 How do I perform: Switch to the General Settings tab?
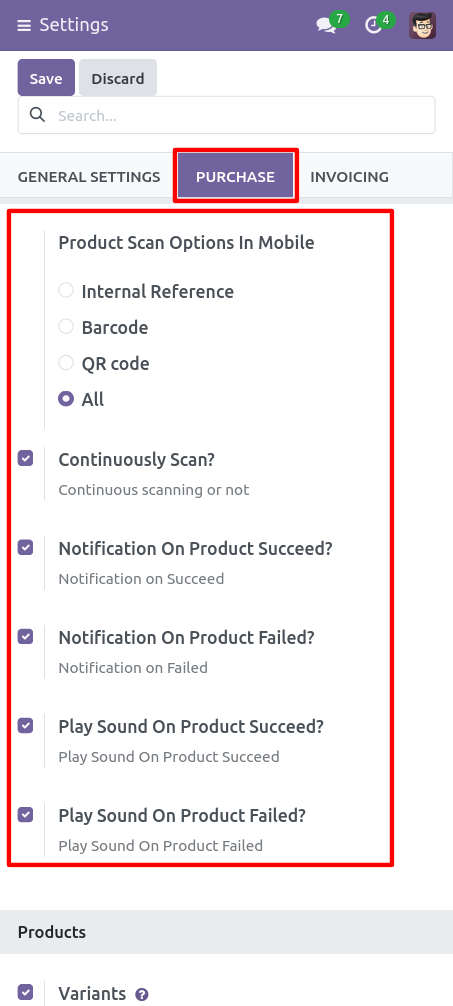(x=89, y=176)
